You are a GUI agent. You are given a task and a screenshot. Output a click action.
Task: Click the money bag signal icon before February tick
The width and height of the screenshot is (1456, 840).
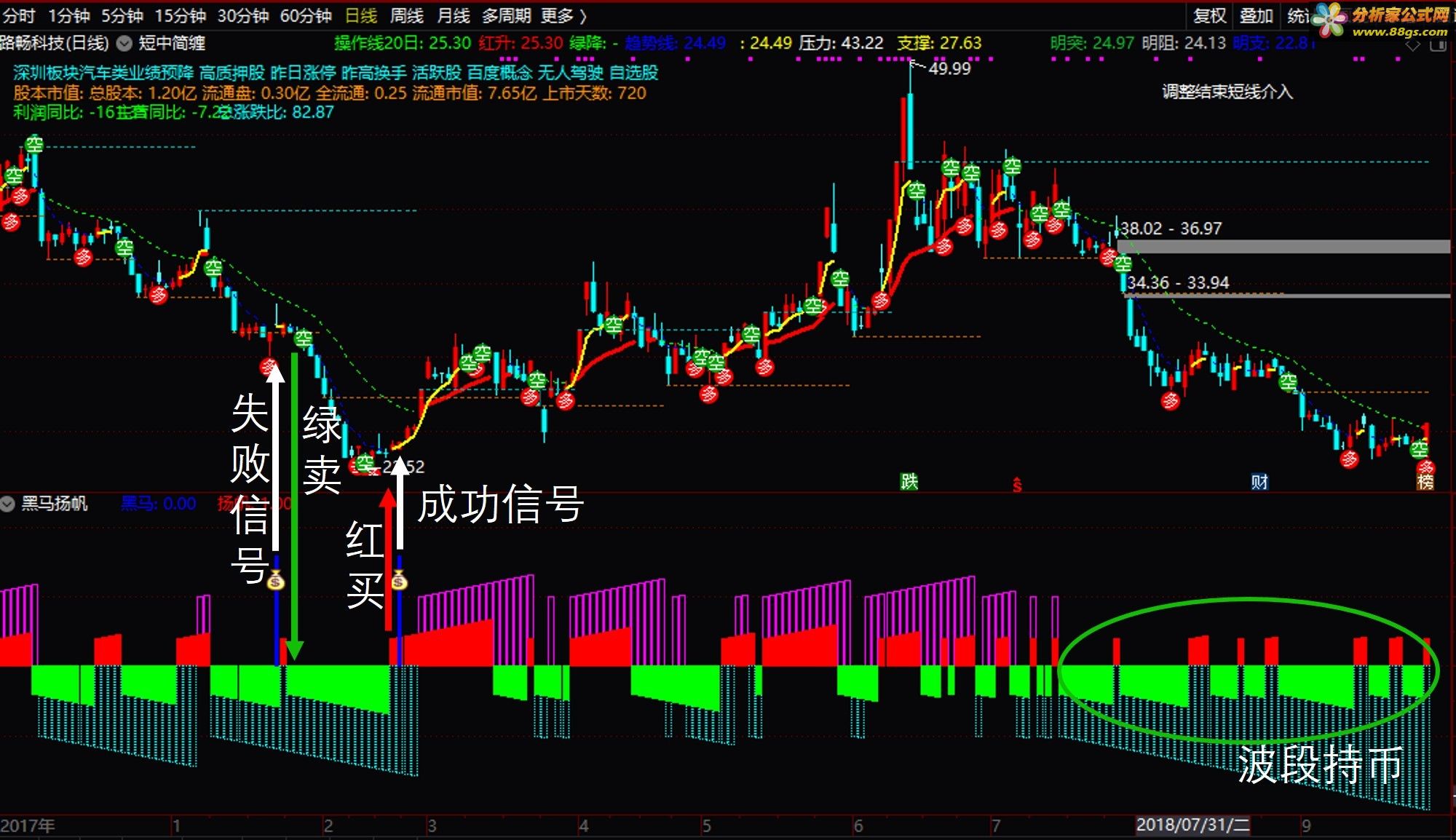276,581
